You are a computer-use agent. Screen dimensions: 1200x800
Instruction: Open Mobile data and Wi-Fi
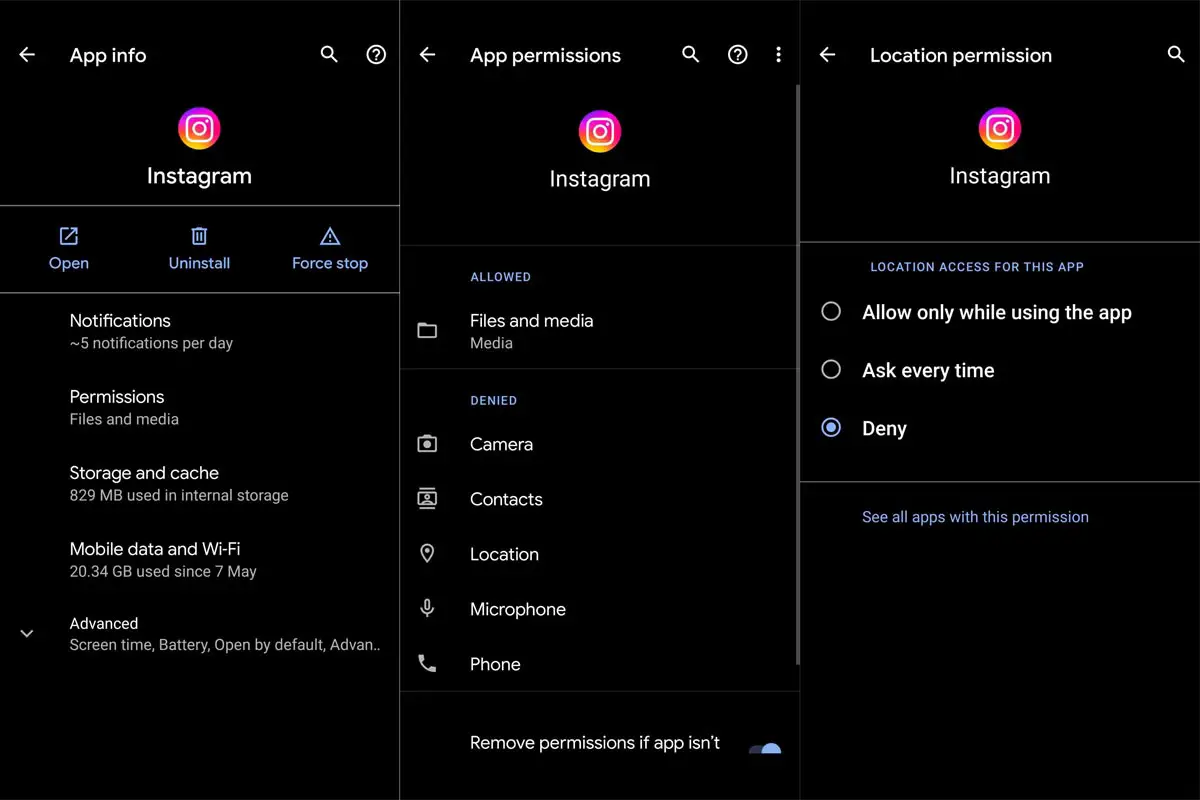[x=200, y=559]
